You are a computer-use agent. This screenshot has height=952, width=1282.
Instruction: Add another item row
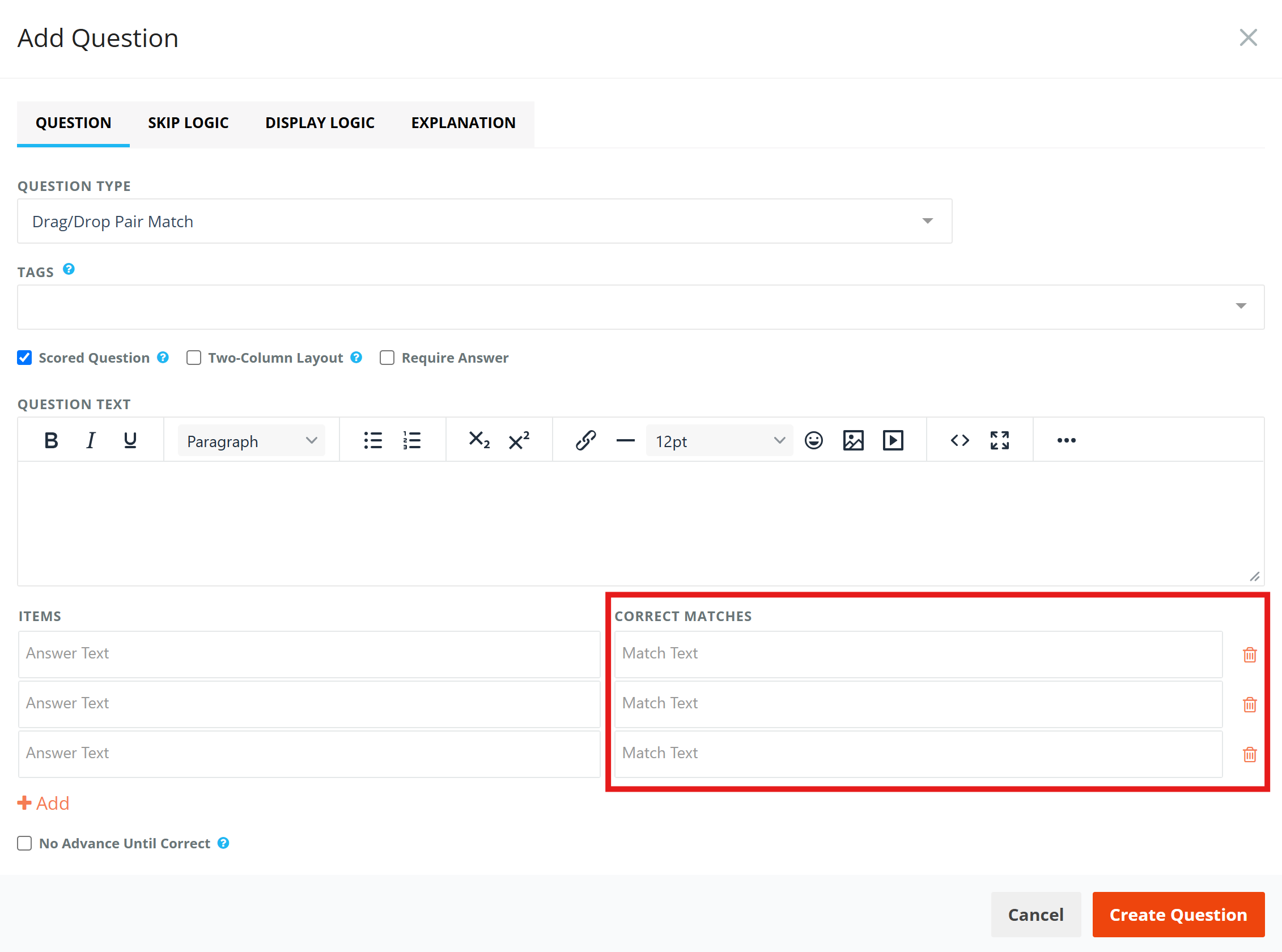[x=44, y=804]
